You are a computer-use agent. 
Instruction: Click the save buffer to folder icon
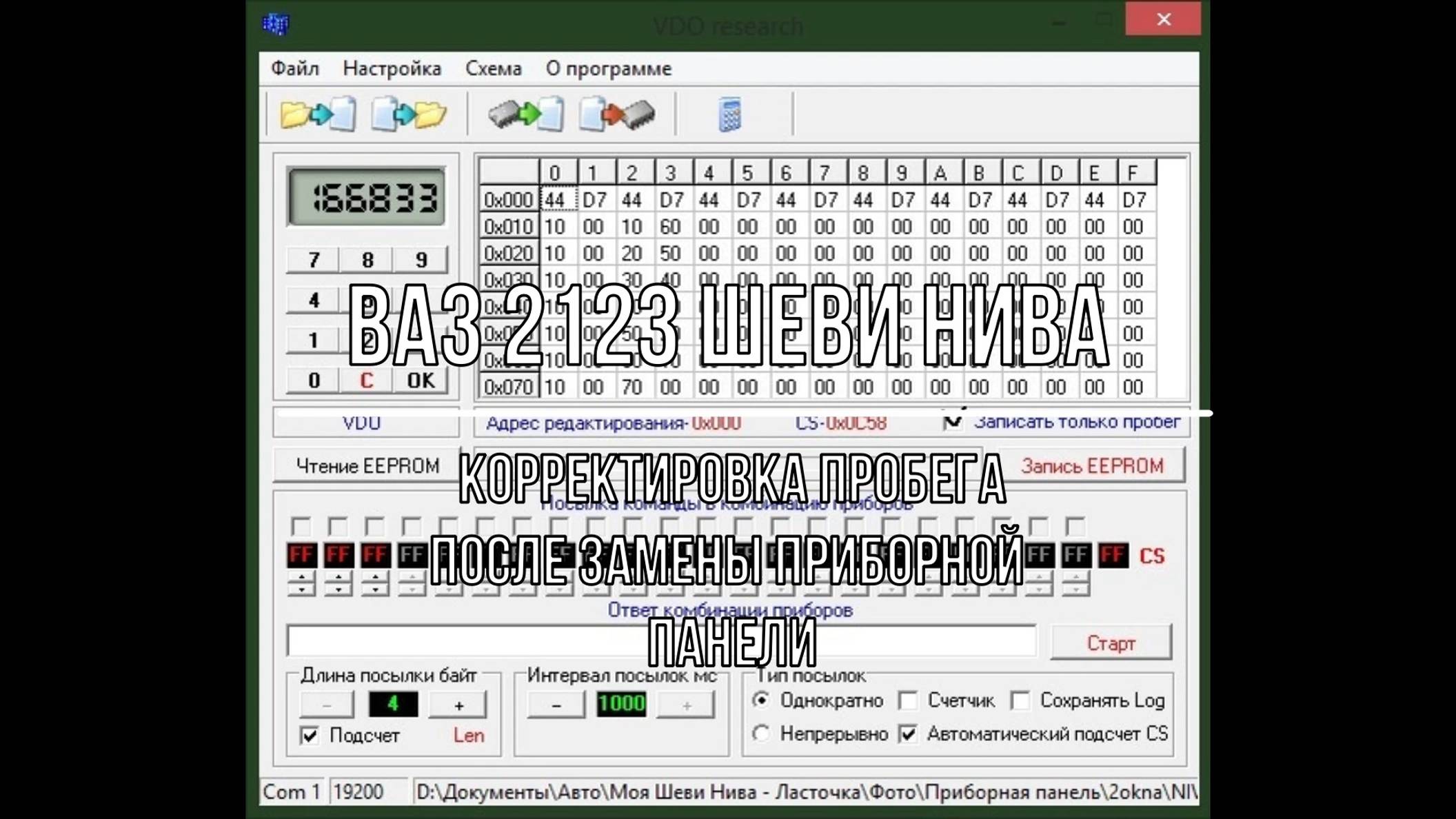pyautogui.click(x=409, y=114)
